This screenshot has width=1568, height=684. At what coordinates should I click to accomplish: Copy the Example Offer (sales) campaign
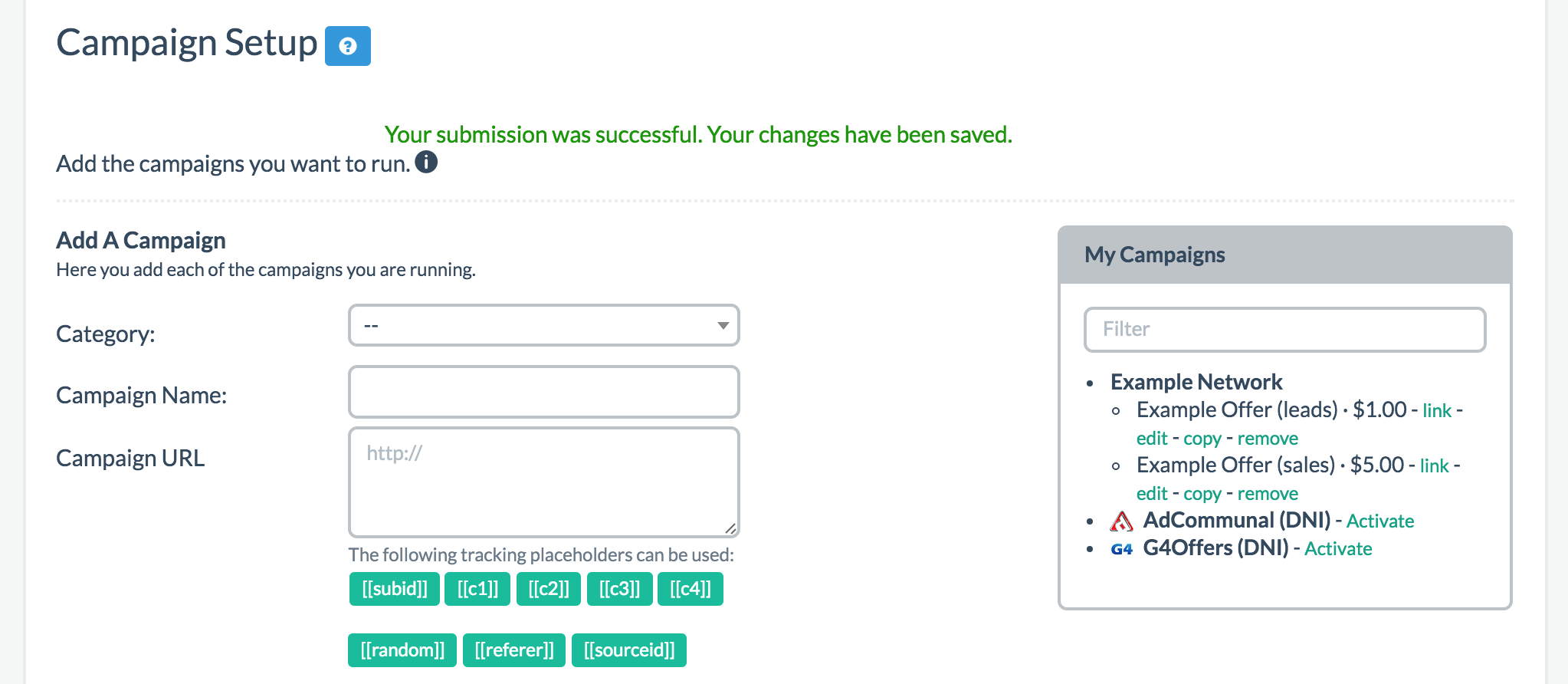coord(1202,493)
